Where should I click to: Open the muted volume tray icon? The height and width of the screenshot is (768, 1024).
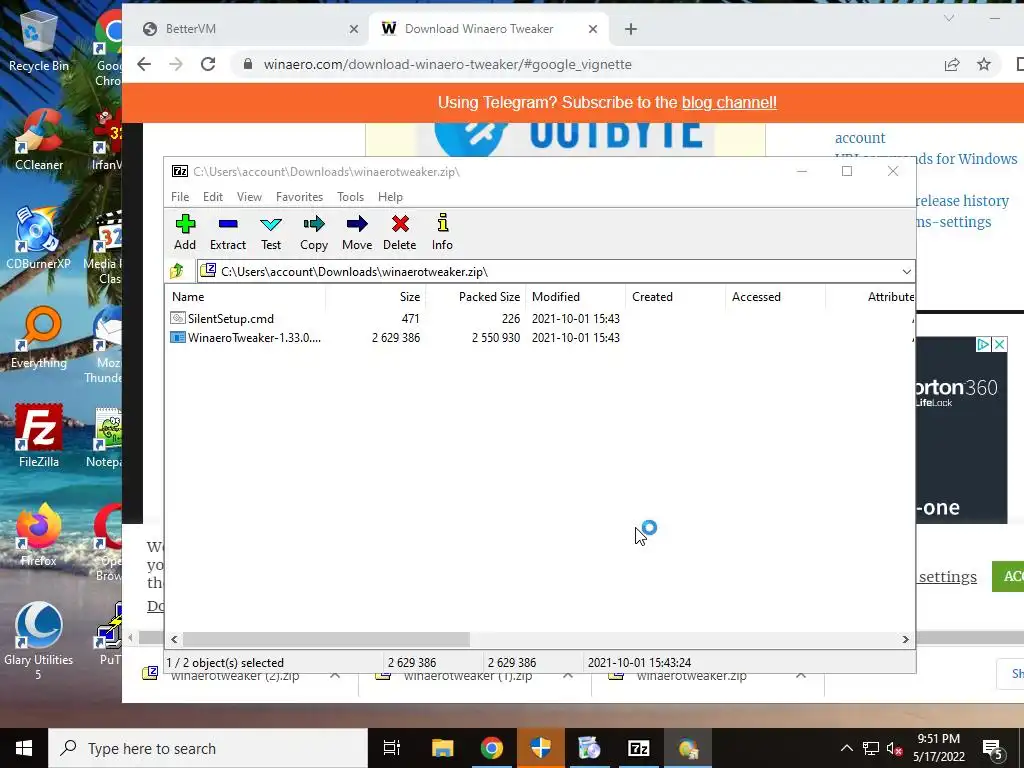point(895,748)
